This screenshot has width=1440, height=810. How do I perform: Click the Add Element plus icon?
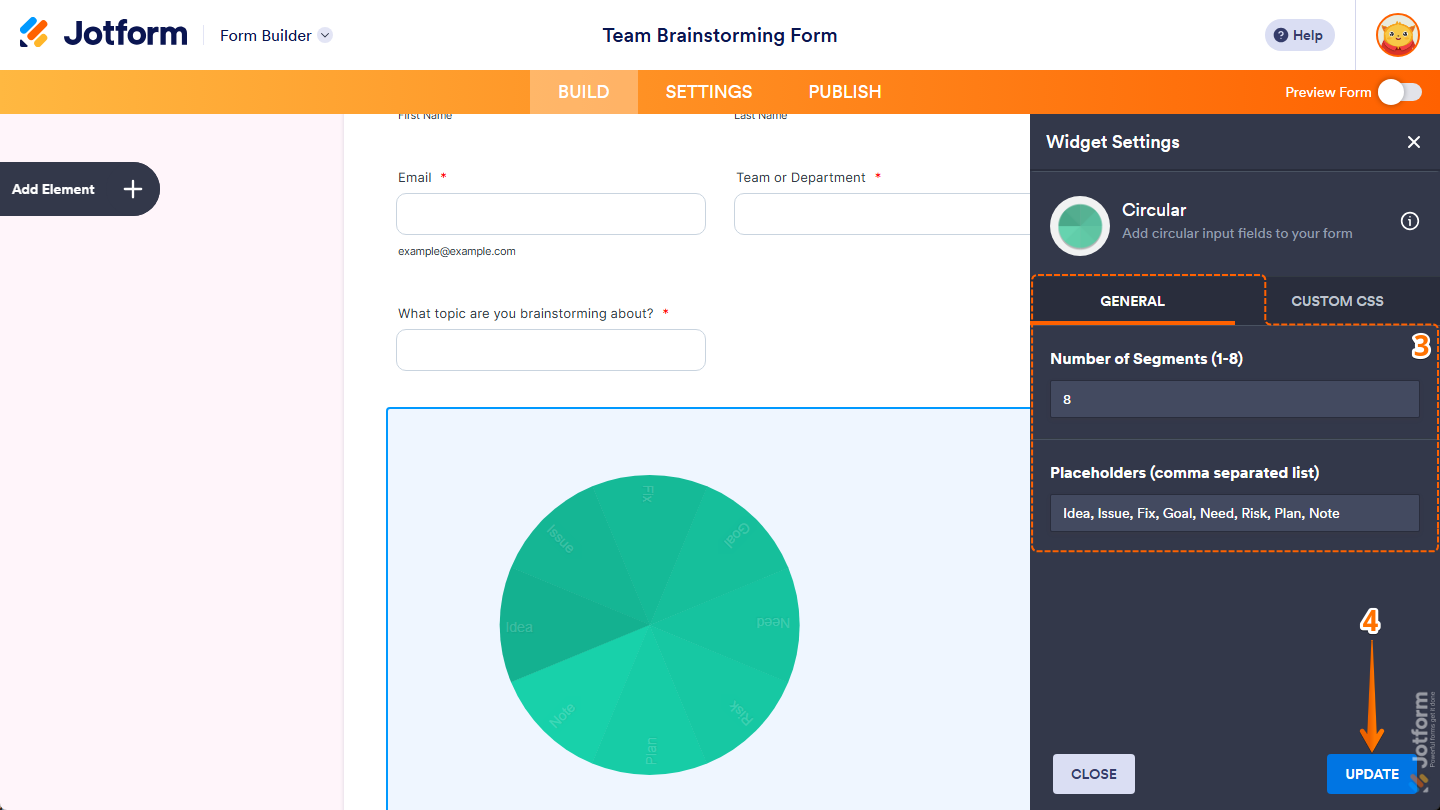[x=131, y=189]
